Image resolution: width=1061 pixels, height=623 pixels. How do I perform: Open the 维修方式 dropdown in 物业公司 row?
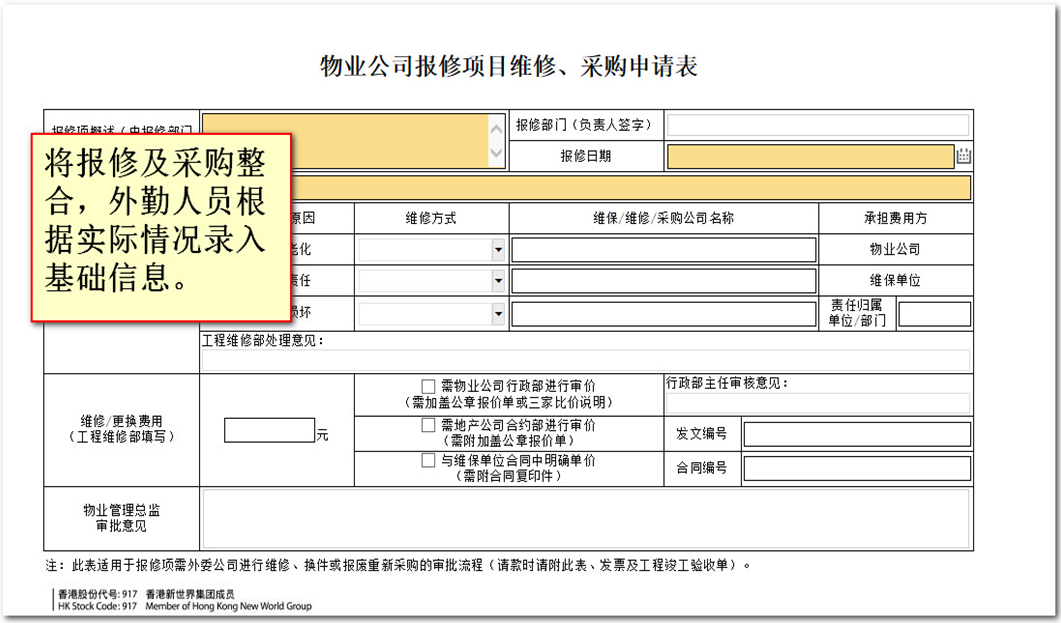point(498,250)
